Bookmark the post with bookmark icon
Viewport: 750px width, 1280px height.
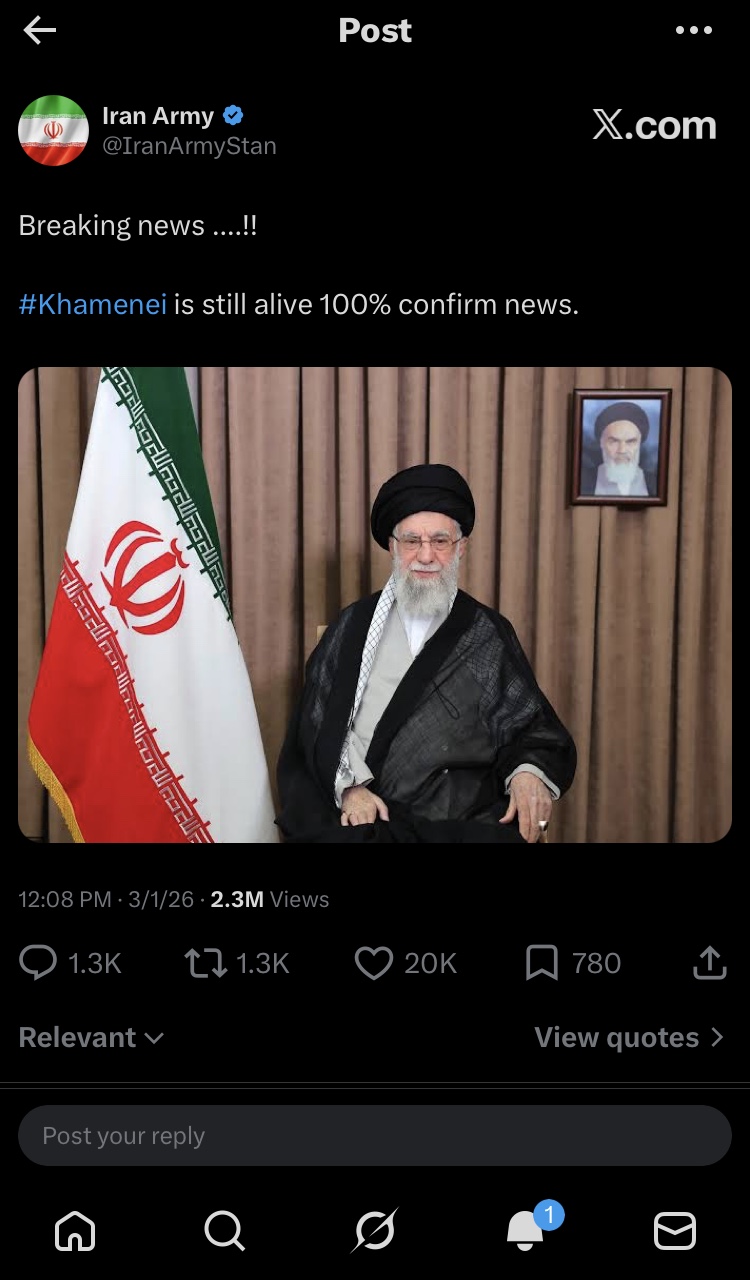(541, 963)
